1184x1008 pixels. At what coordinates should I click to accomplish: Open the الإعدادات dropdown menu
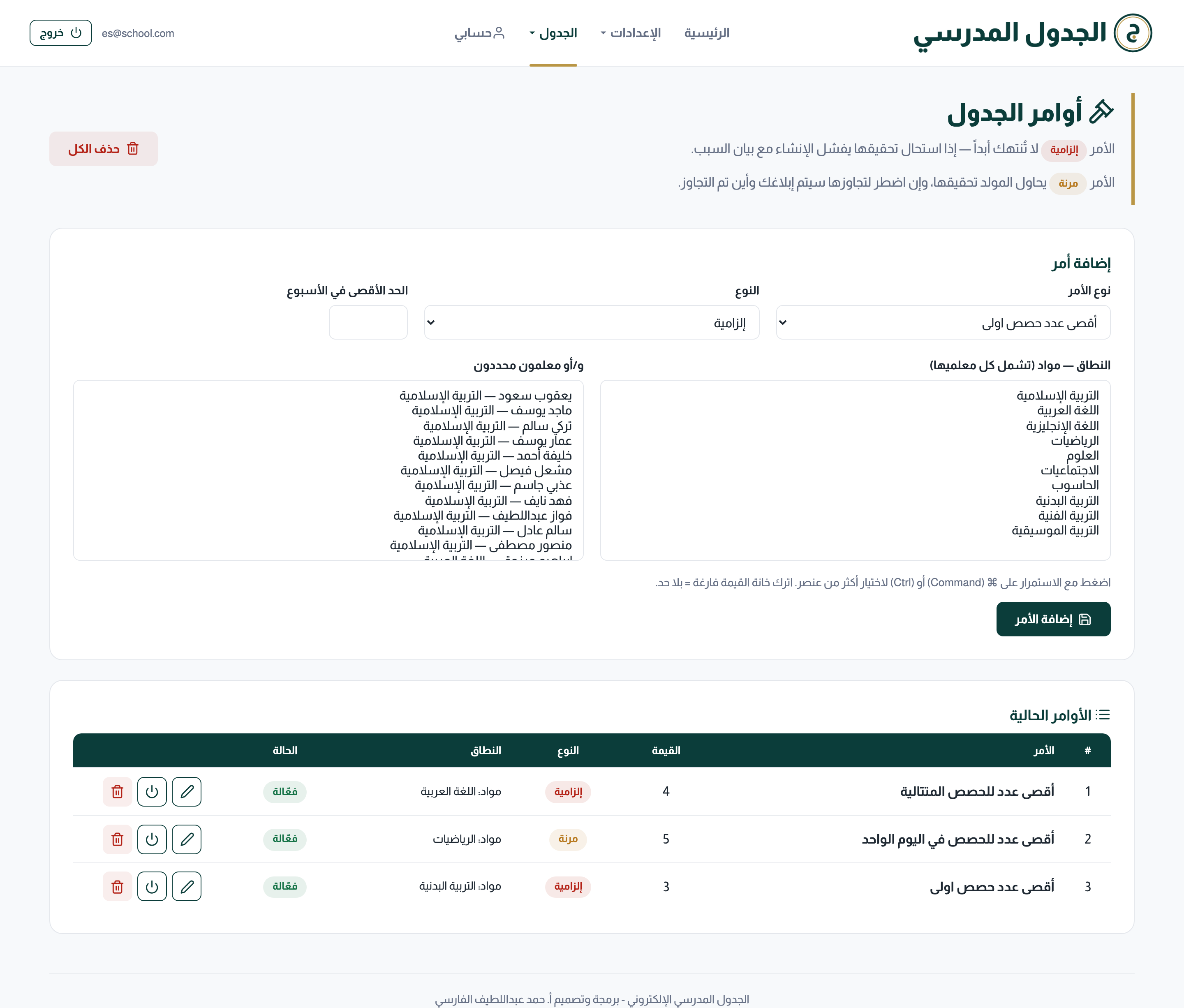pyautogui.click(x=631, y=32)
